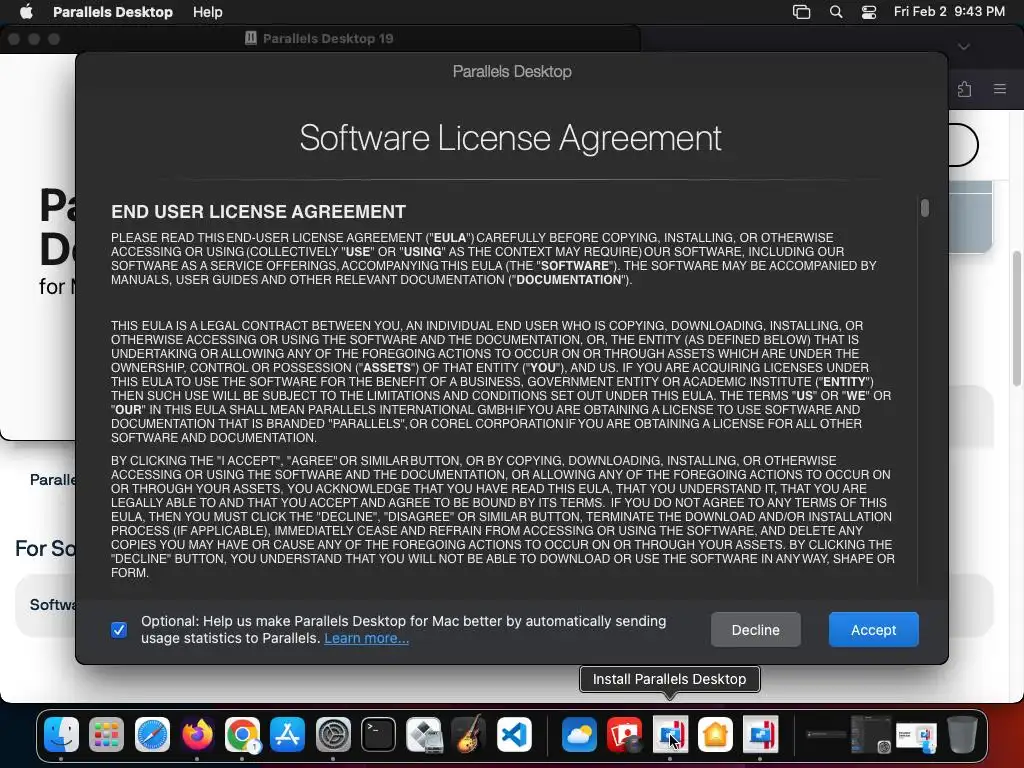Viewport: 1024px width, 768px height.
Task: Open Google Chrome from the dock
Action: point(242,735)
